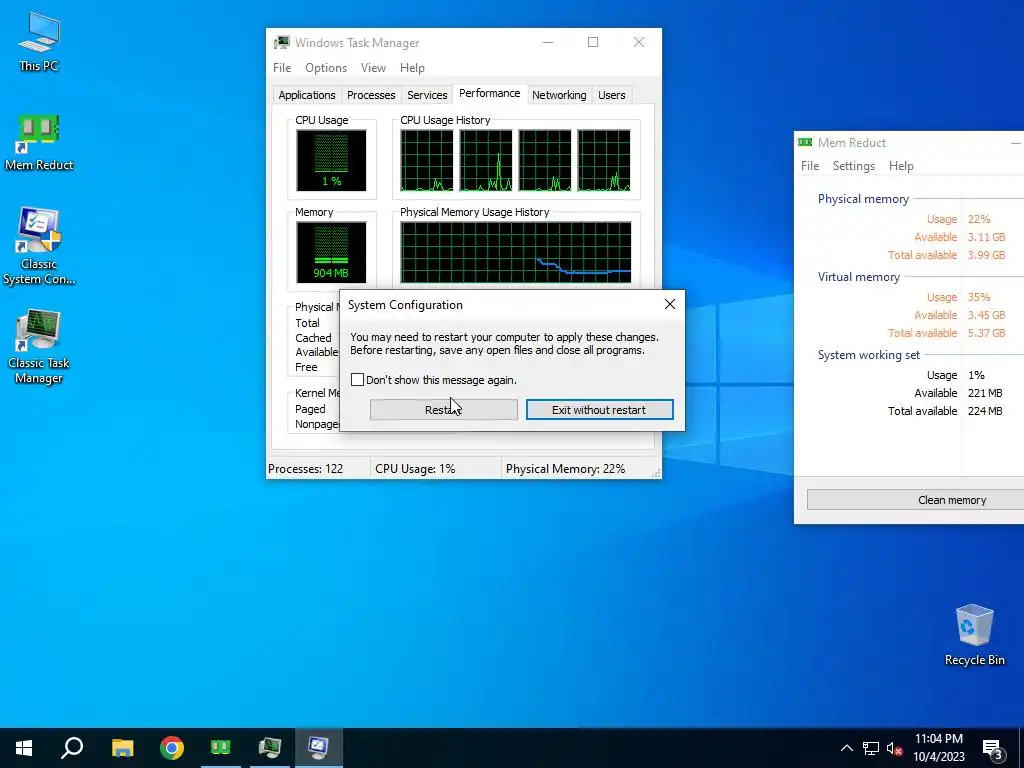Open the muted volume tray icon
This screenshot has height=768, width=1024.
895,748
